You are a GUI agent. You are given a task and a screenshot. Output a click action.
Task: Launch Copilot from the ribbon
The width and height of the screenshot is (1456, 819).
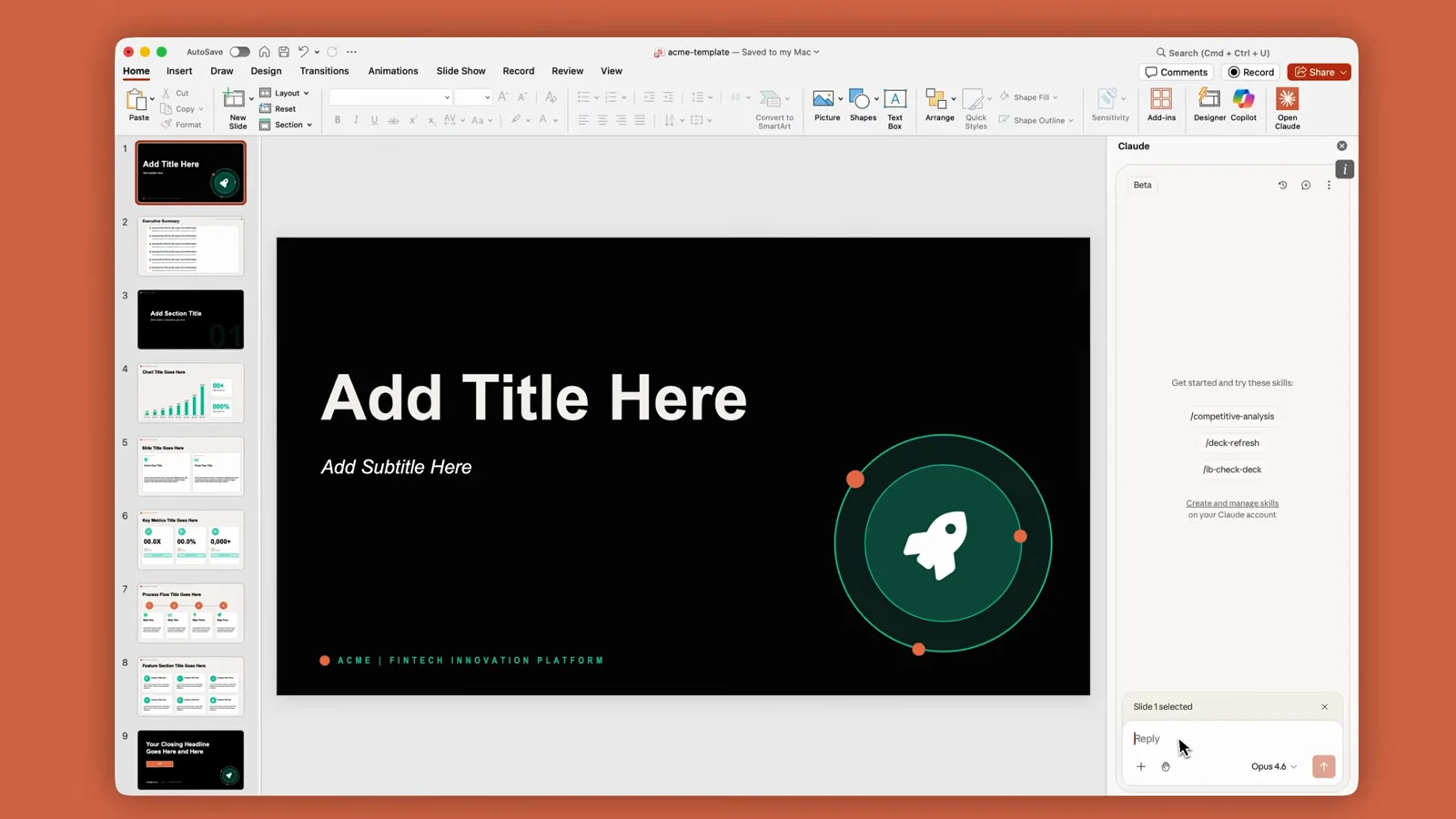tap(1243, 105)
